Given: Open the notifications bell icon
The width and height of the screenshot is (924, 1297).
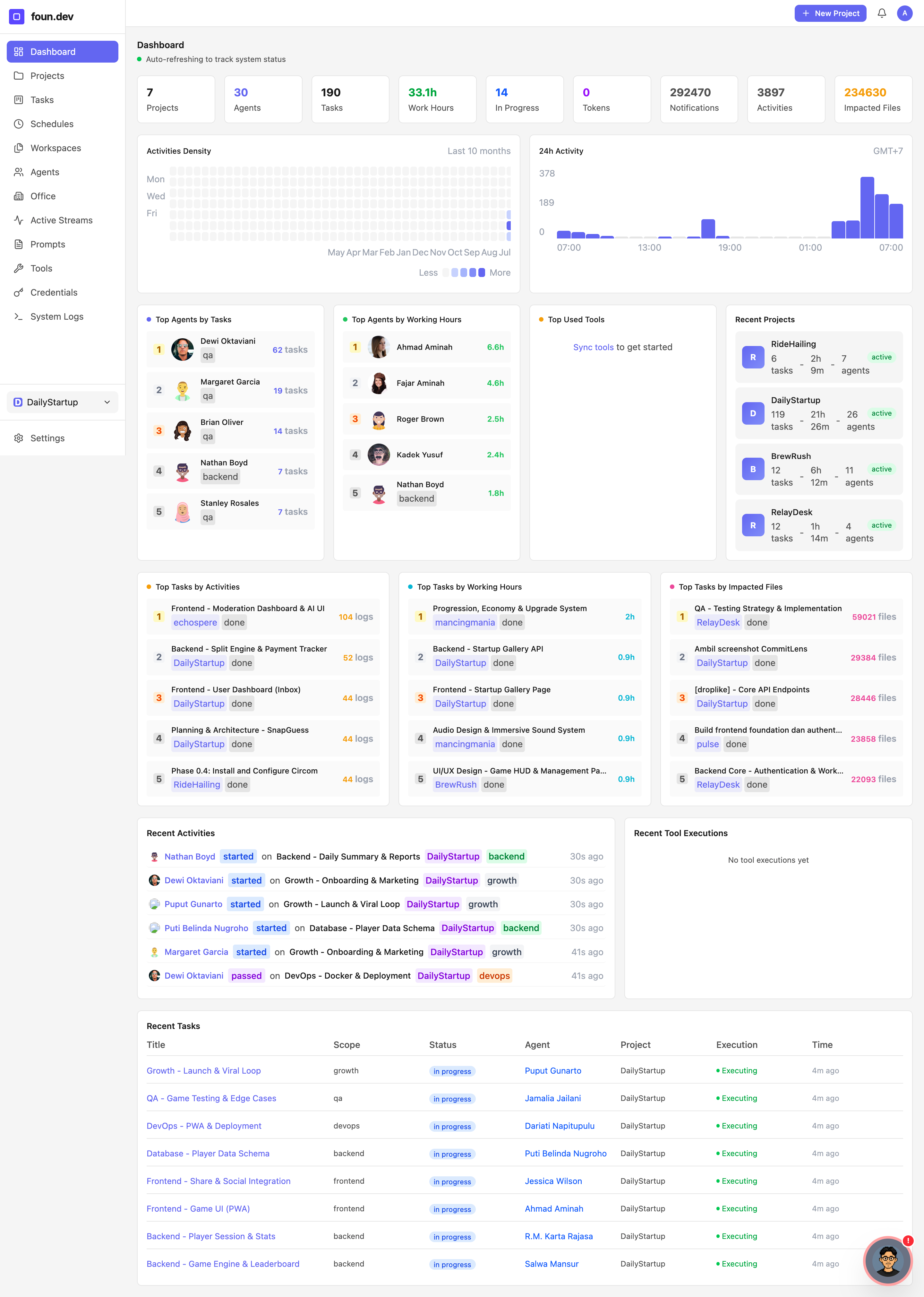Looking at the screenshot, I should pyautogui.click(x=881, y=13).
